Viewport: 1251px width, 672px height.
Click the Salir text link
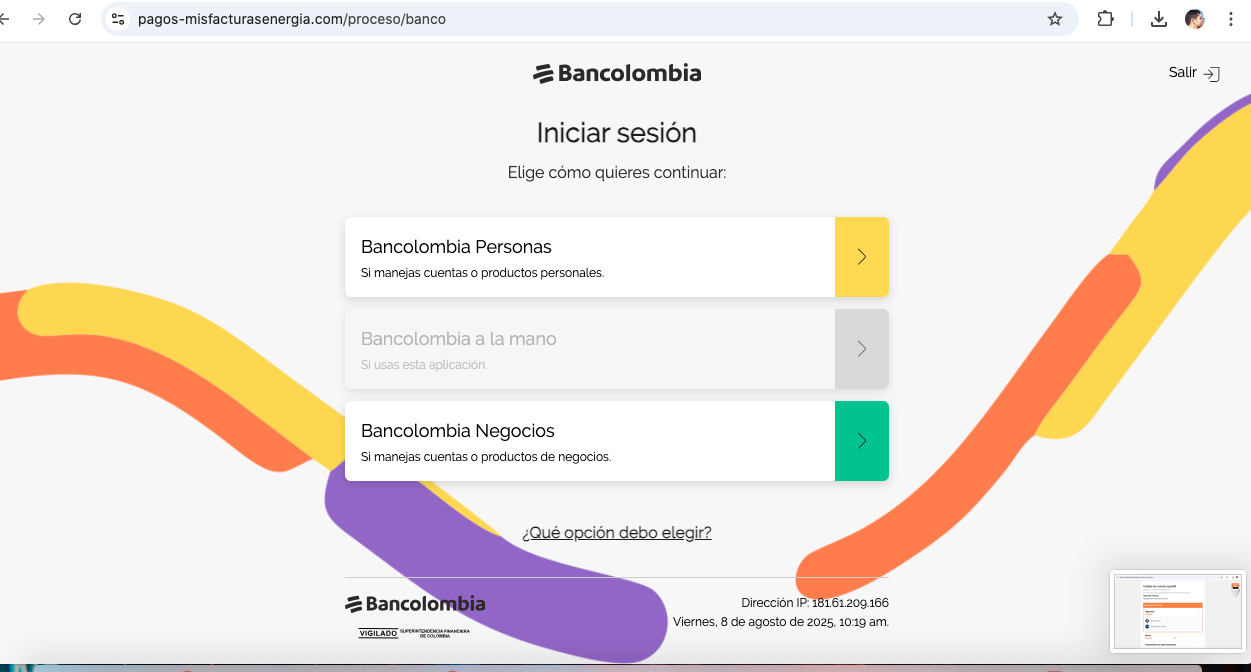pyautogui.click(x=1182, y=72)
